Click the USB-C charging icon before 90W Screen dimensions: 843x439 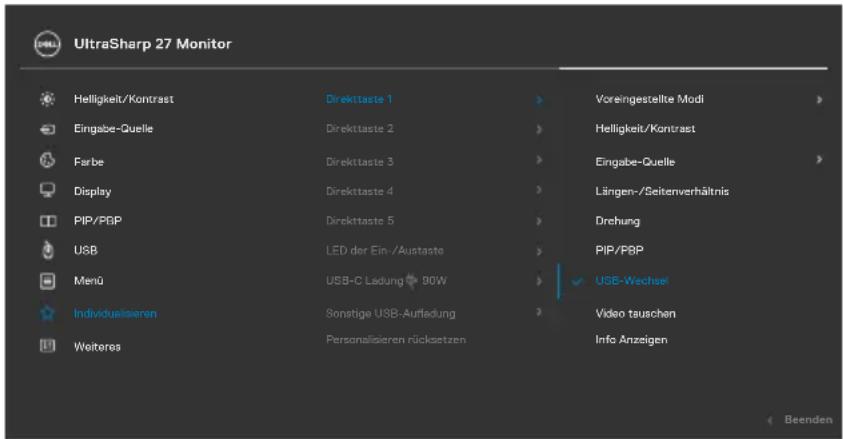click(x=411, y=281)
